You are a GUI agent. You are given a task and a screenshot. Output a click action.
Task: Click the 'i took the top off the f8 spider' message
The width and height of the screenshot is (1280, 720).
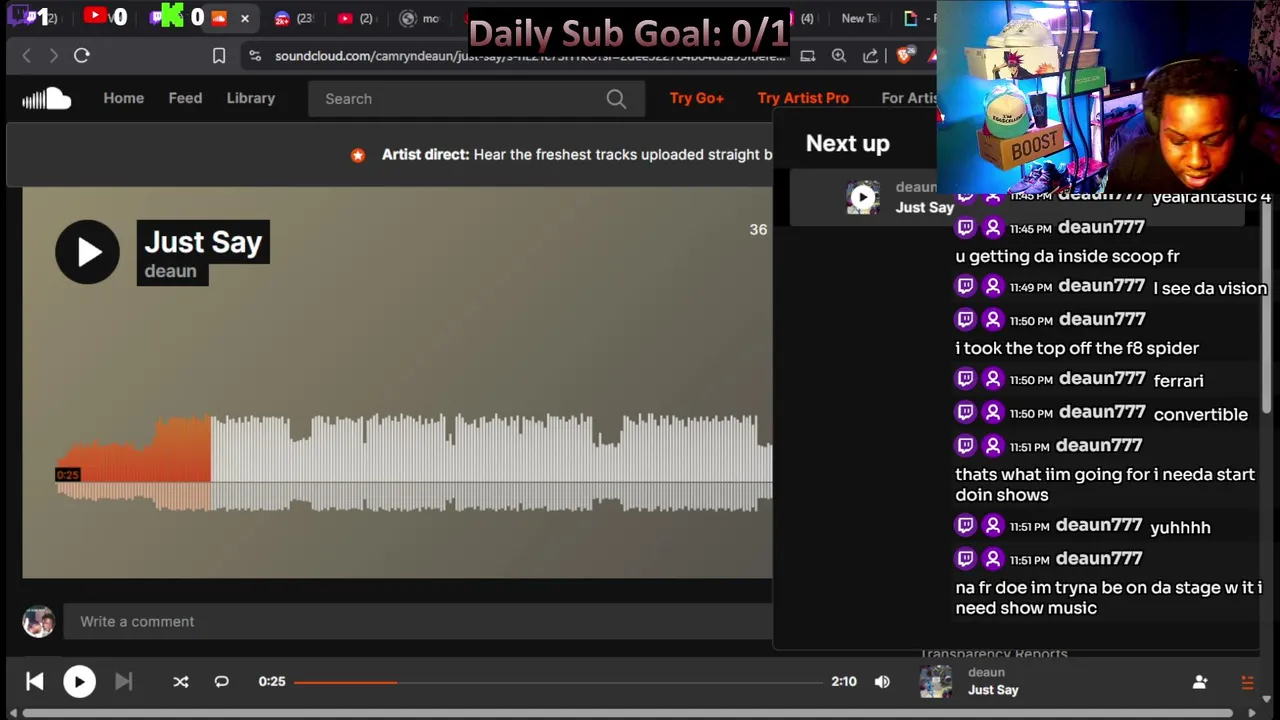pyautogui.click(x=1077, y=348)
